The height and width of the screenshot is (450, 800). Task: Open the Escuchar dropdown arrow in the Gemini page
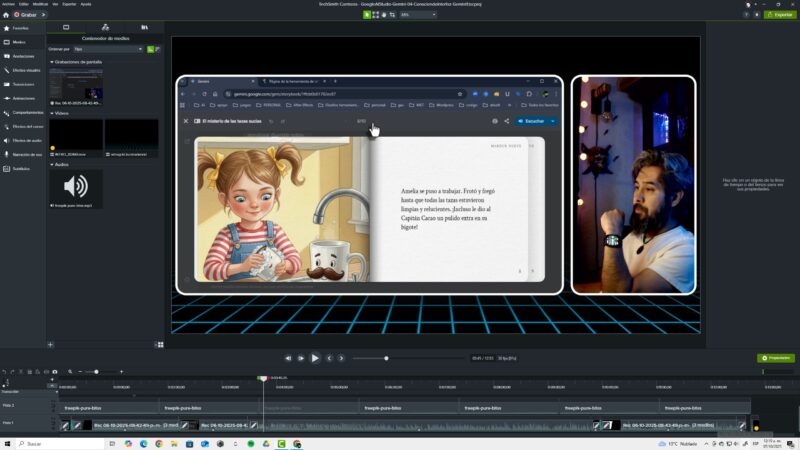[553, 121]
